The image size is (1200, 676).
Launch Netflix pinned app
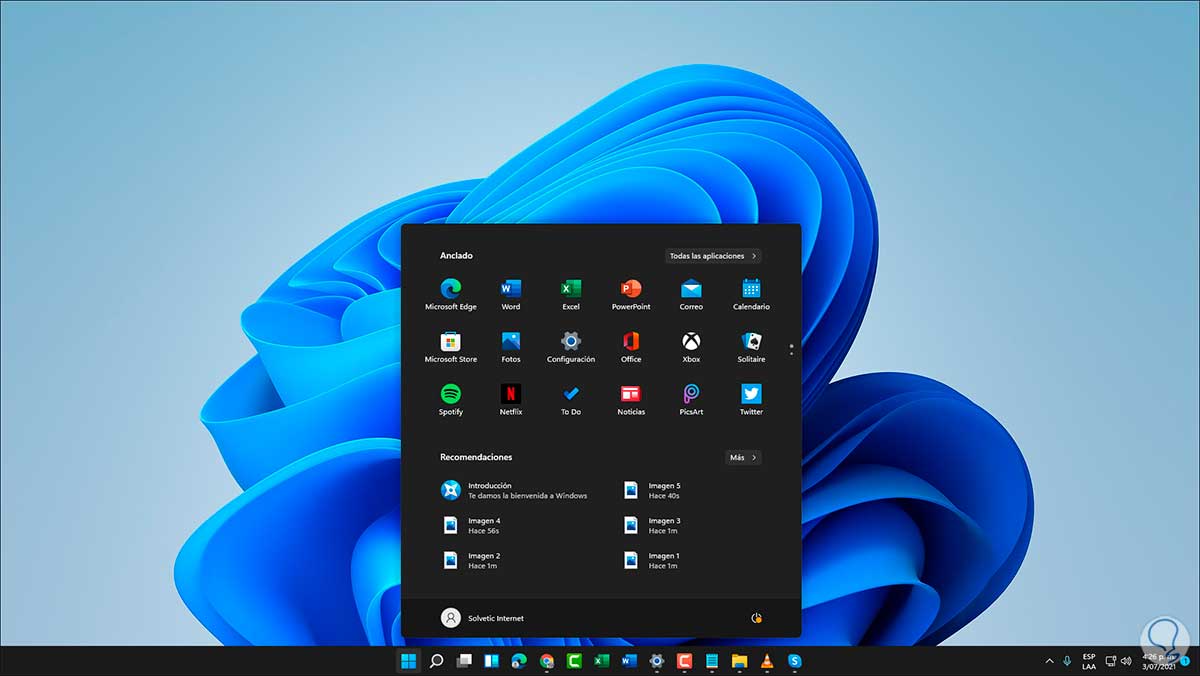tap(511, 399)
